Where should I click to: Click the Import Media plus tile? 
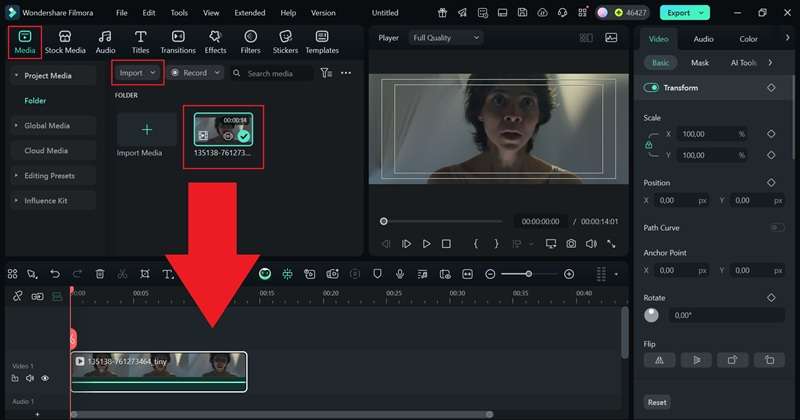pos(146,130)
